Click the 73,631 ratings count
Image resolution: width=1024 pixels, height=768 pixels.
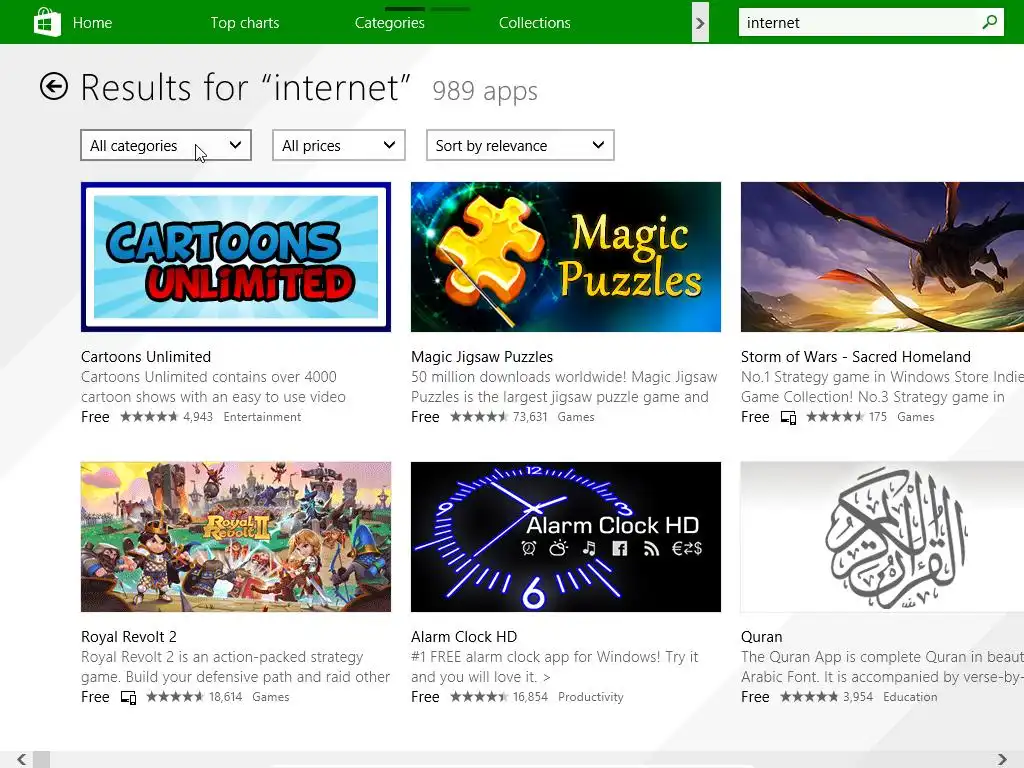click(530, 417)
